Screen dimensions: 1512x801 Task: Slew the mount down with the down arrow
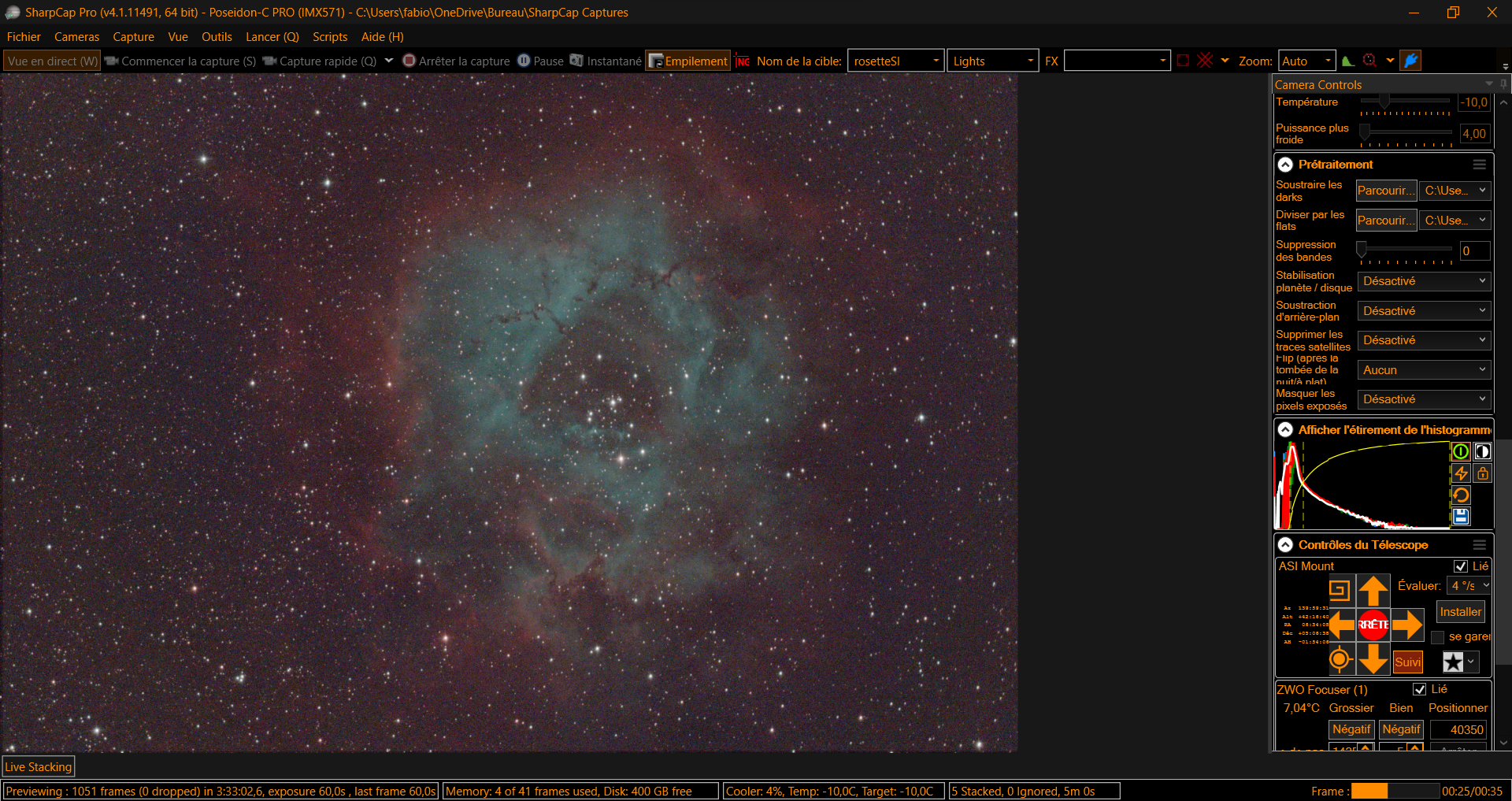[x=1373, y=658]
